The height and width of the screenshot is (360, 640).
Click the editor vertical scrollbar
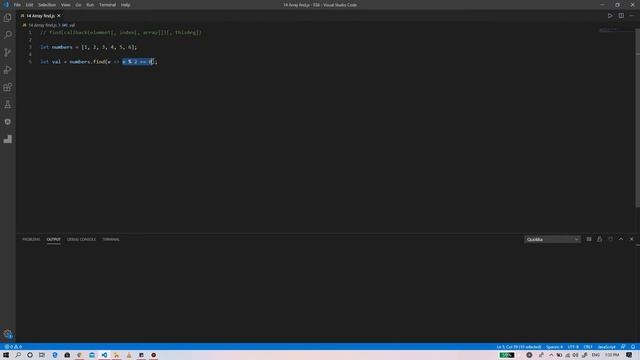pyautogui.click(x=638, y=118)
